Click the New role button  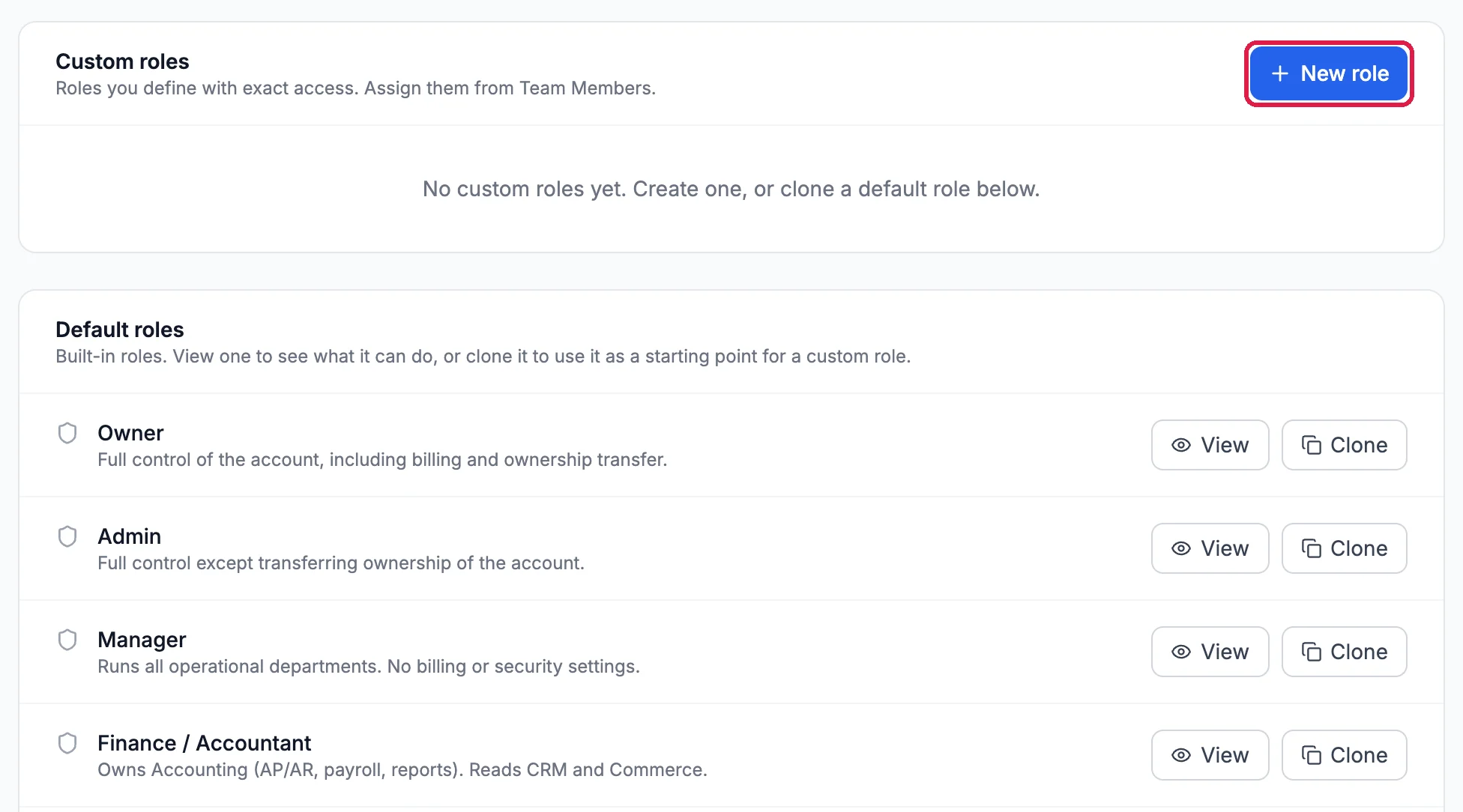pos(1329,73)
